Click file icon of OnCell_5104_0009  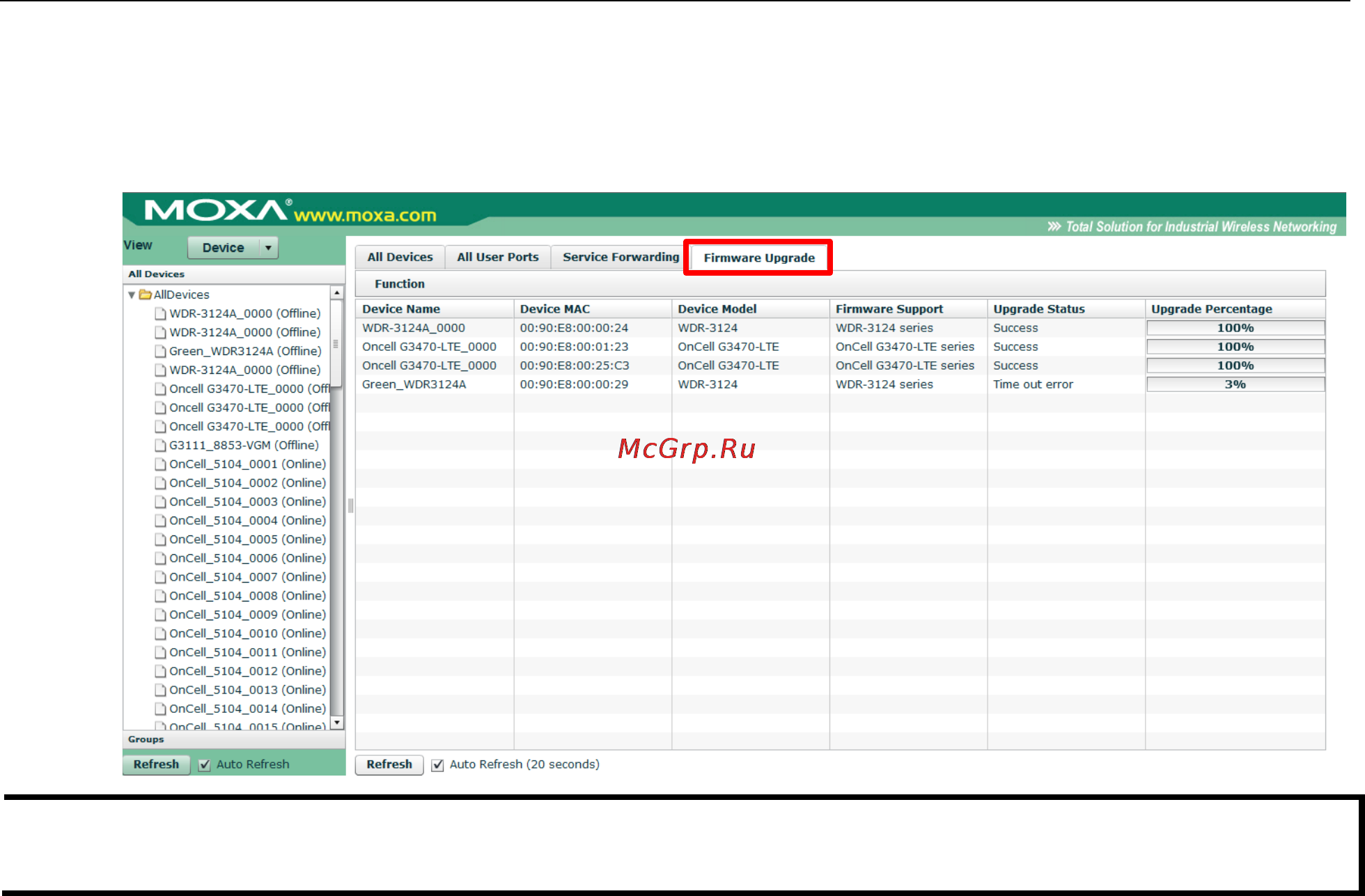[x=160, y=615]
